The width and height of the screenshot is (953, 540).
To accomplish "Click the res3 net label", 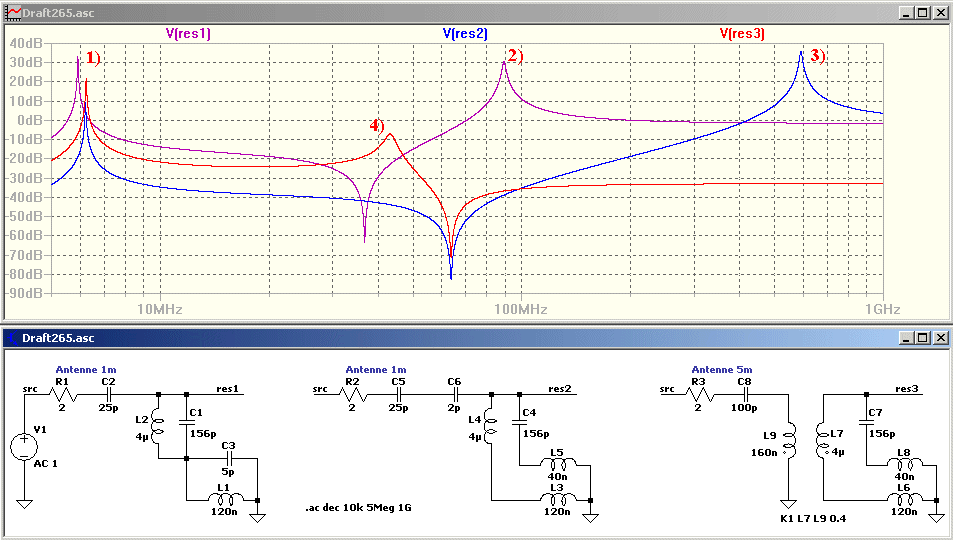I will tap(906, 389).
